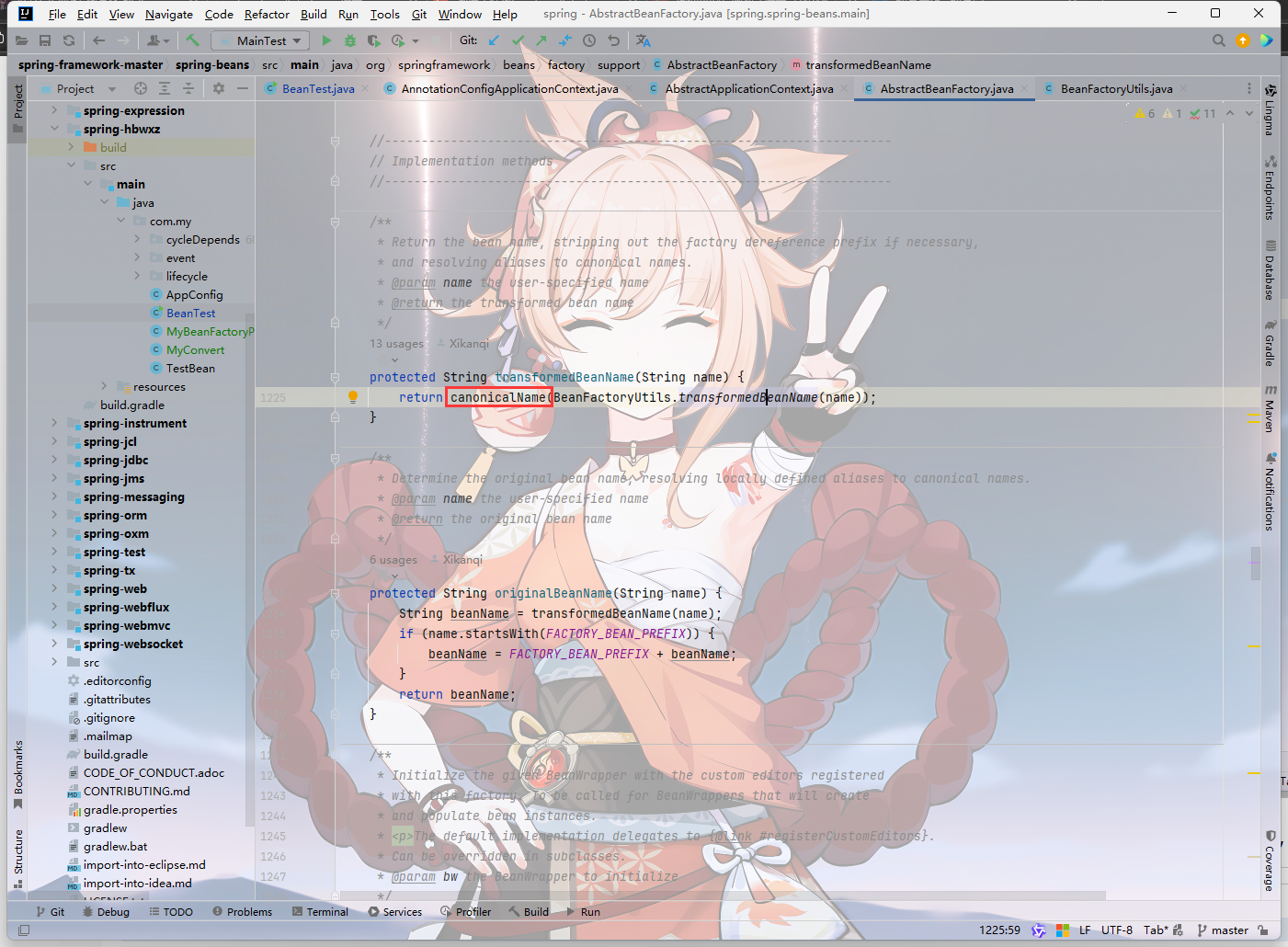Click the 13 usages inlay hint
Screen dimensions: 1288x947
396,344
